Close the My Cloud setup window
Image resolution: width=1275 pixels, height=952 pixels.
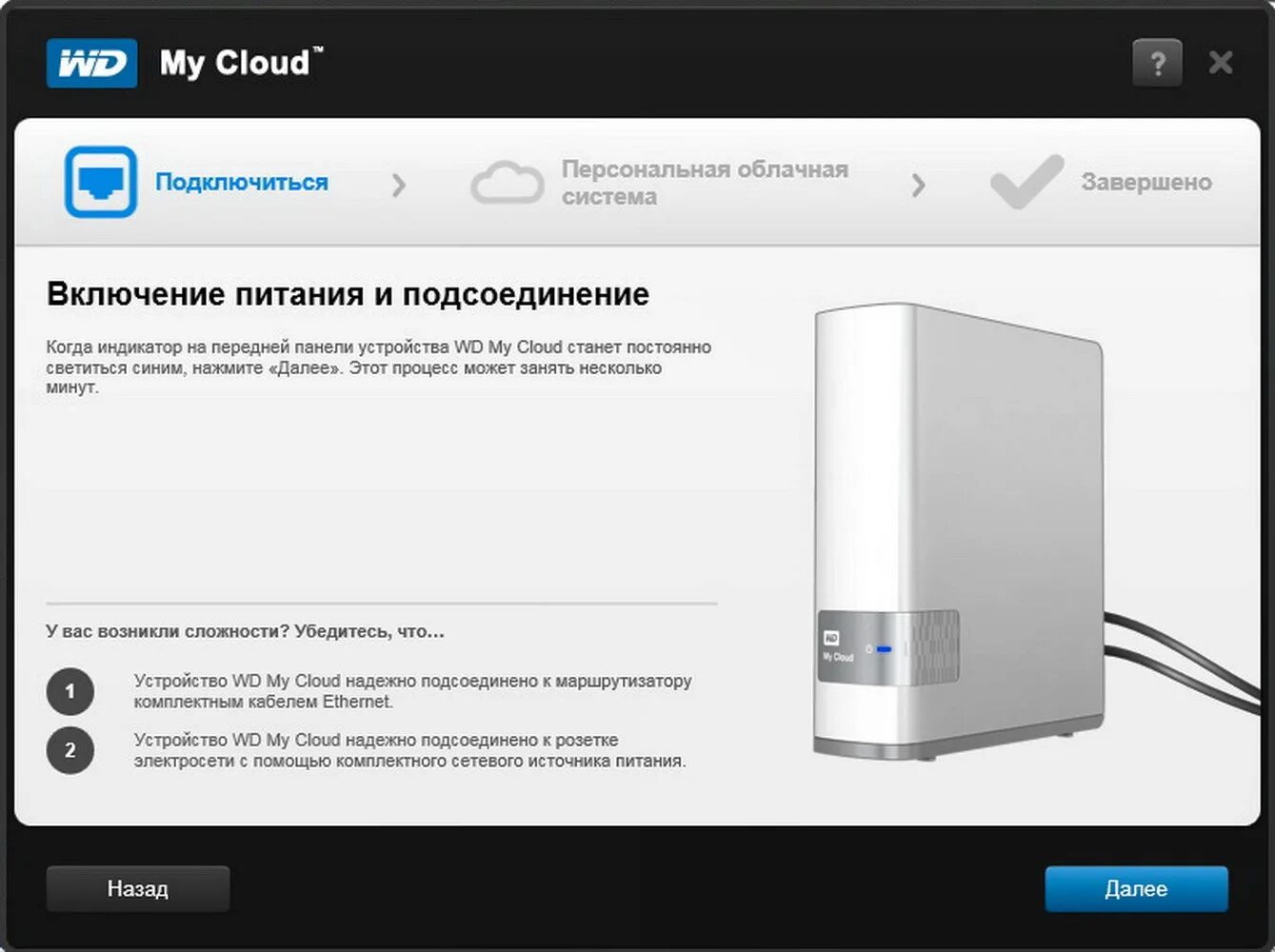[x=1221, y=64]
